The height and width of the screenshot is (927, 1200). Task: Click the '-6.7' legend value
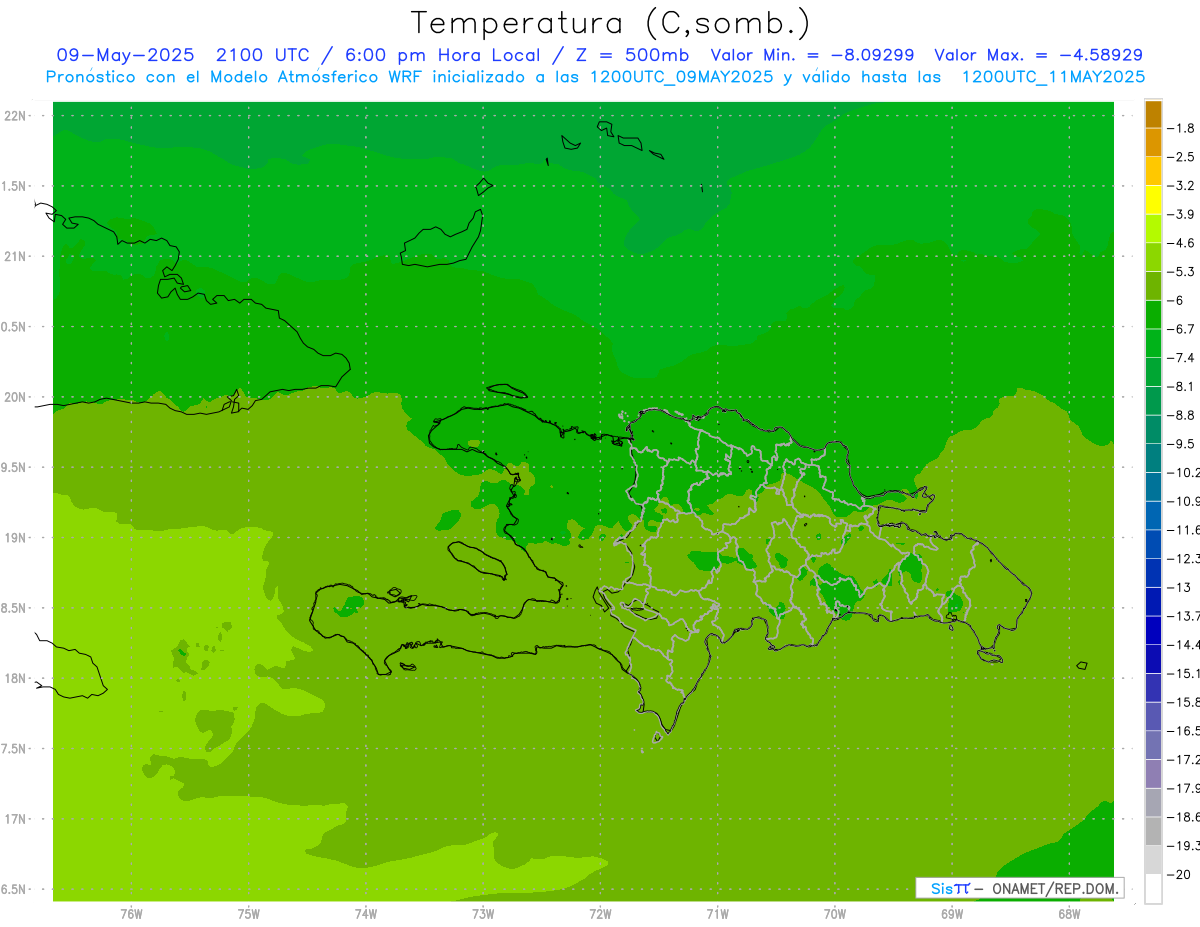point(1181,329)
